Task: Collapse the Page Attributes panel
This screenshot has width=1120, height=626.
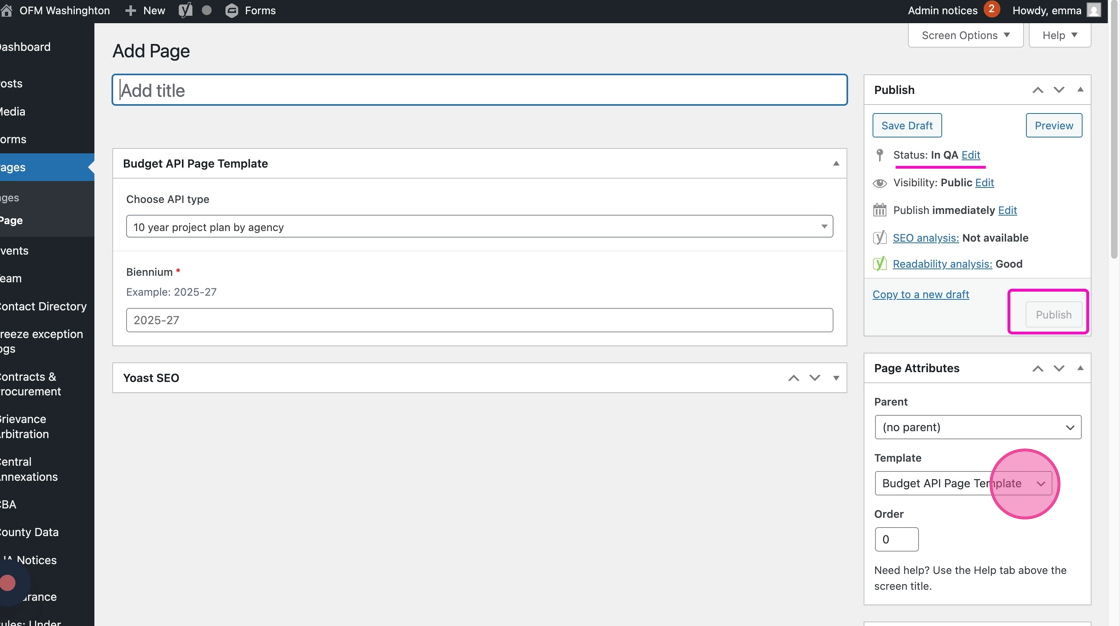Action: tap(1080, 368)
